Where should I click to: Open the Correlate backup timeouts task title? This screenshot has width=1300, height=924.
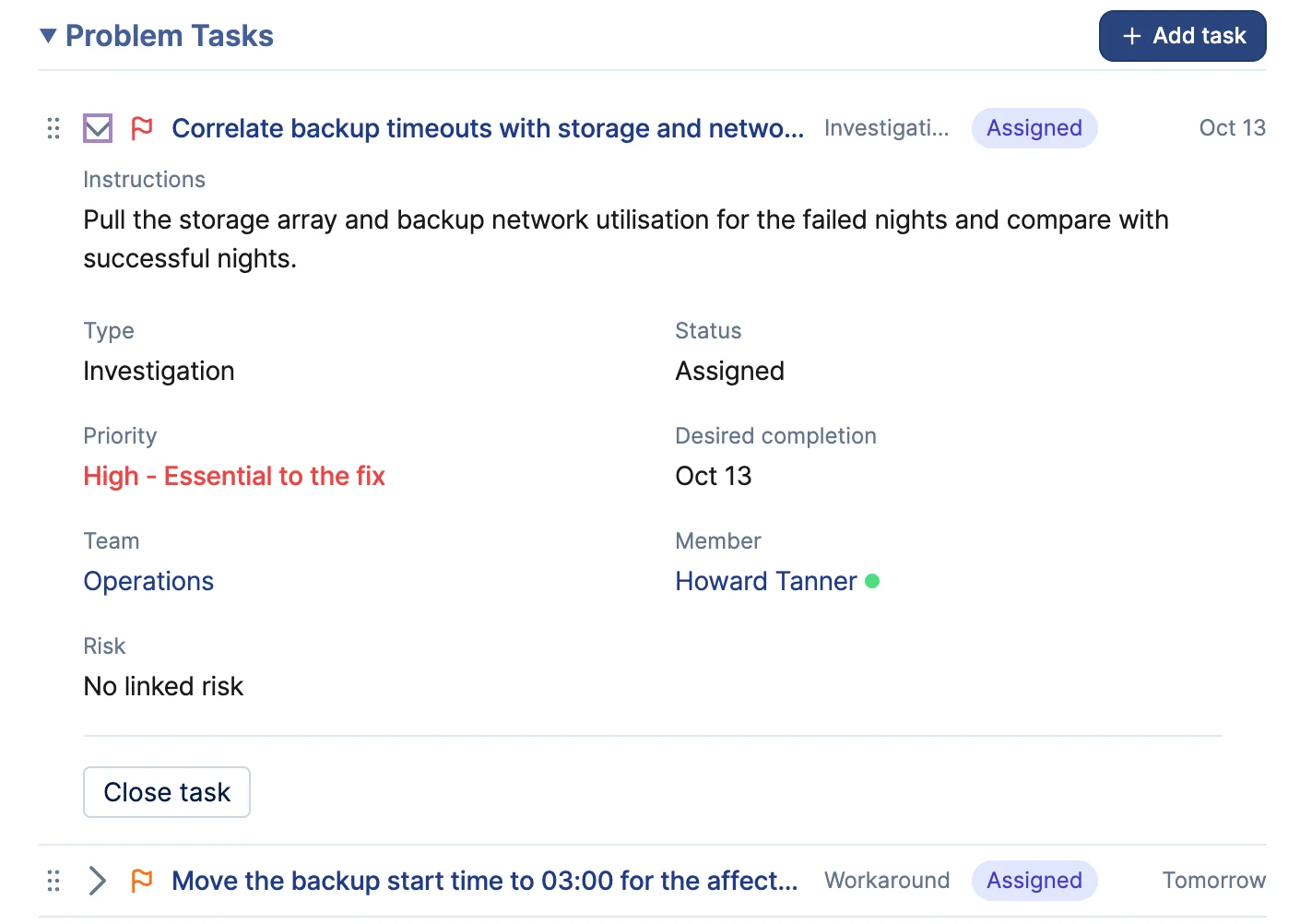tap(488, 128)
